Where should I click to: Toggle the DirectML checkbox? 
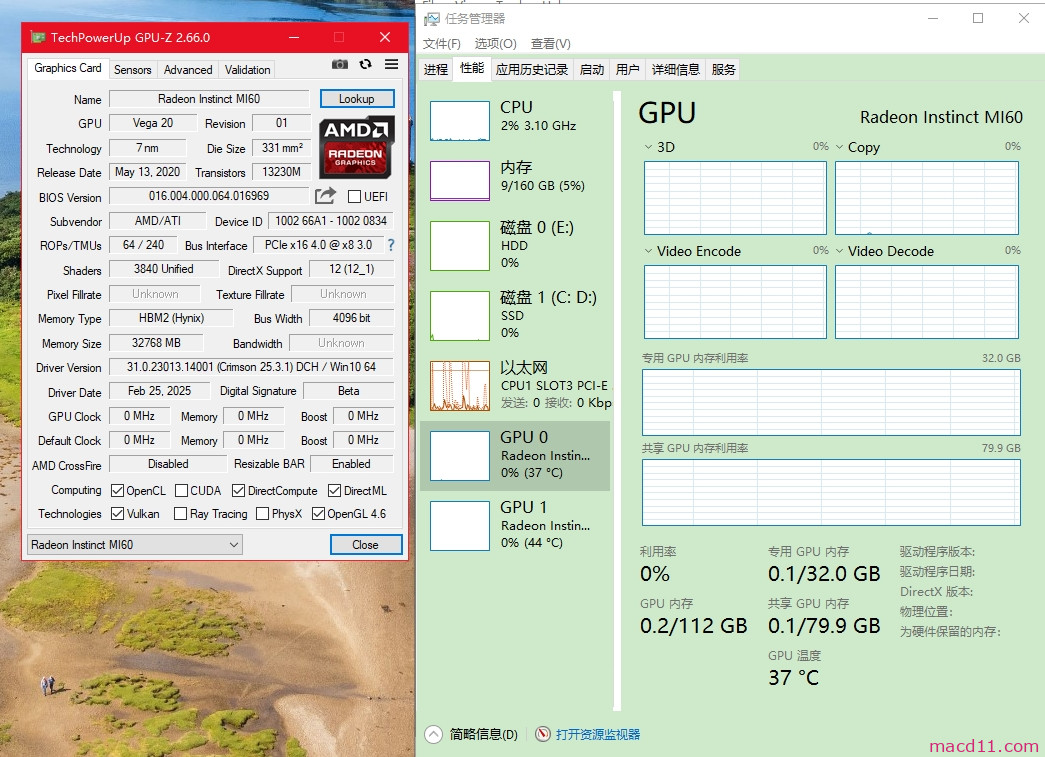pyautogui.click(x=335, y=490)
